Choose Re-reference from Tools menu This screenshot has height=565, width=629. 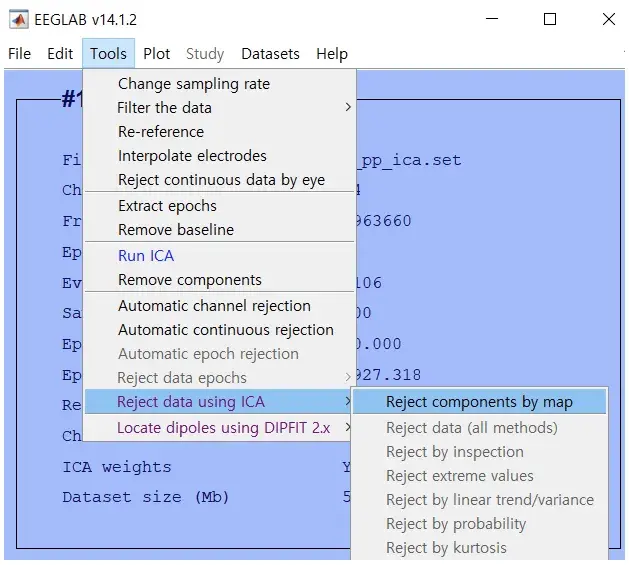tap(161, 132)
